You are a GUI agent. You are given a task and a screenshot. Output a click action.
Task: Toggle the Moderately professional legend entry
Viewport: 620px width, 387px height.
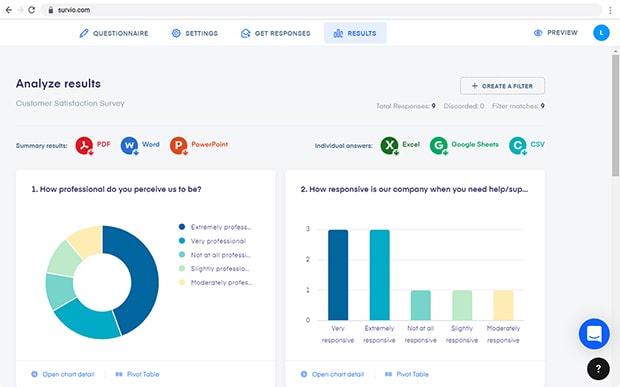tap(215, 282)
